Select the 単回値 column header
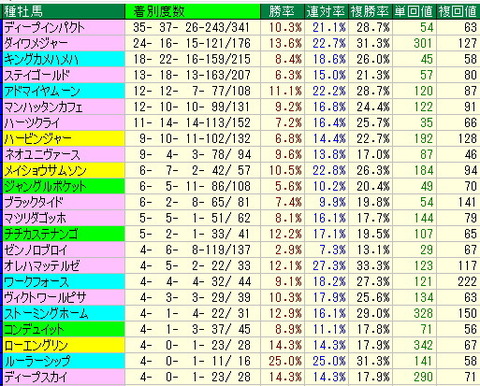 [x=414, y=12]
